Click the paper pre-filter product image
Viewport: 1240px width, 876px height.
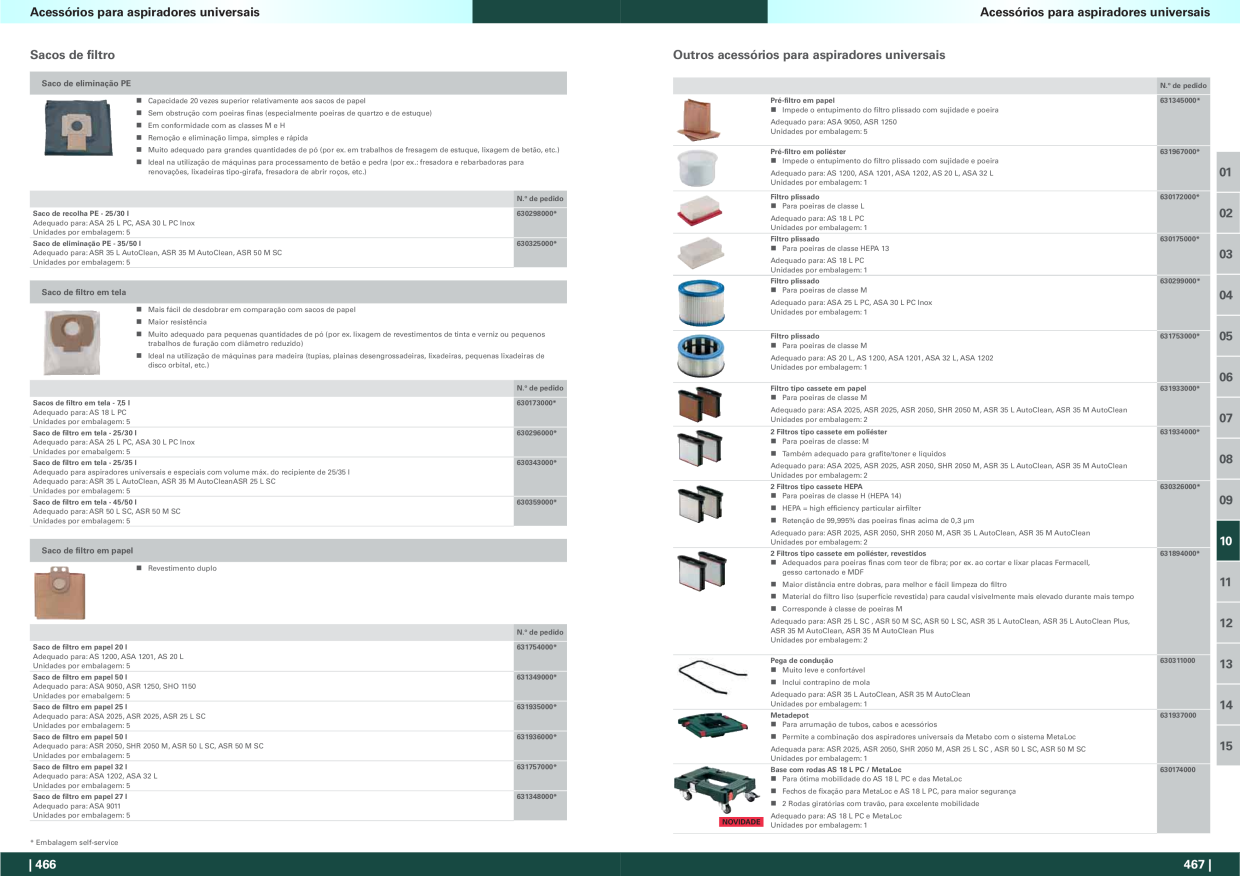coord(698,122)
